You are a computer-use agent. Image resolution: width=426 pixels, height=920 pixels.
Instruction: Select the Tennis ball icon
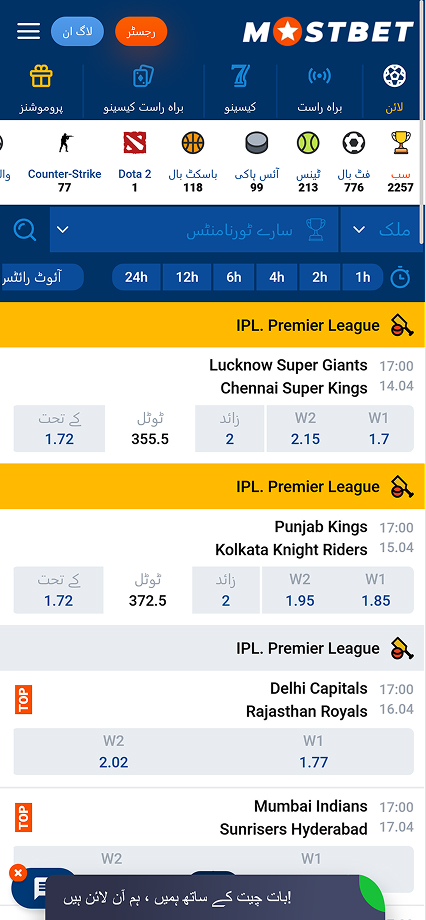307,143
